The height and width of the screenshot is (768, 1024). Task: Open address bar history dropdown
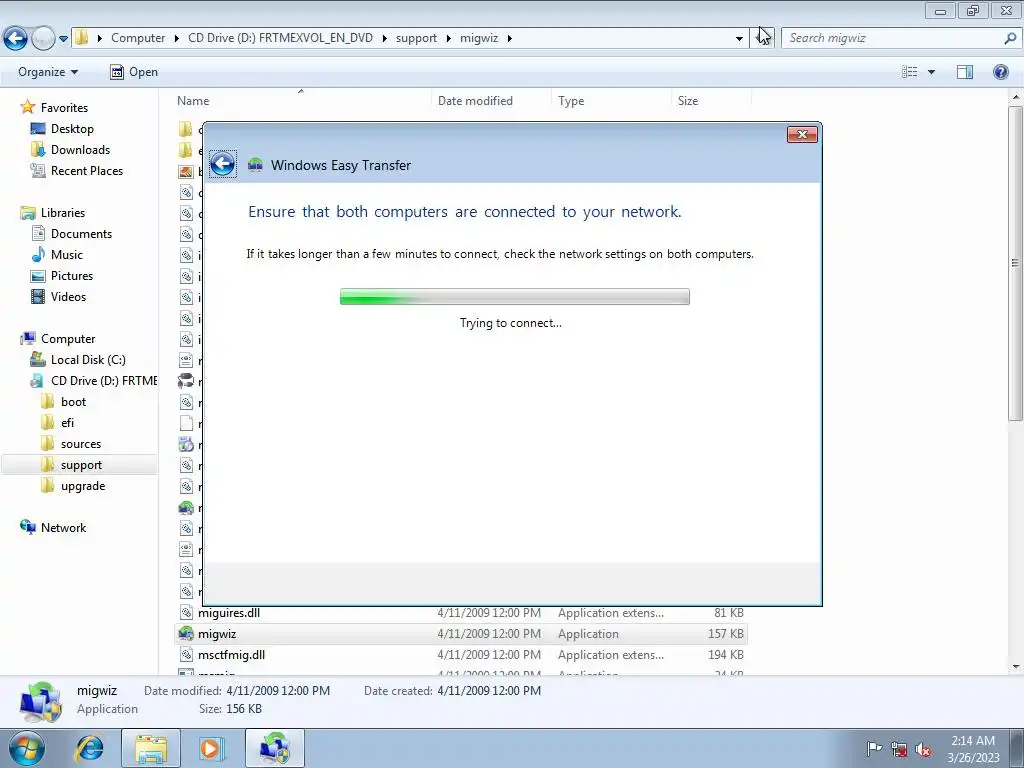[739, 39]
